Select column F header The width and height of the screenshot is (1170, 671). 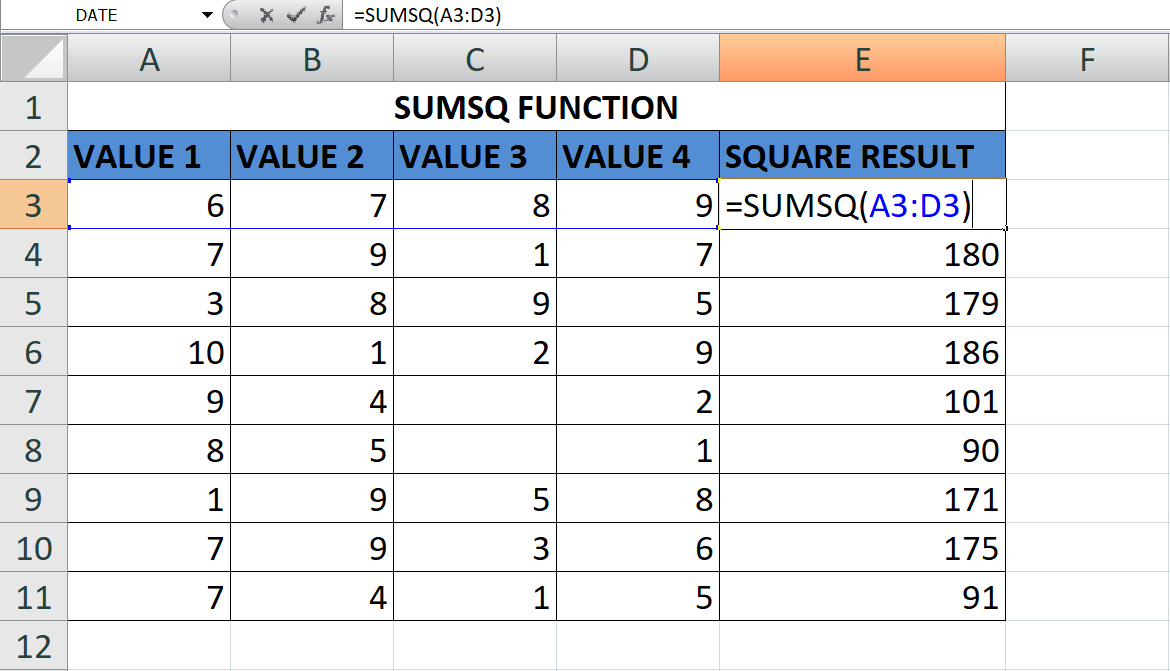click(x=1087, y=60)
